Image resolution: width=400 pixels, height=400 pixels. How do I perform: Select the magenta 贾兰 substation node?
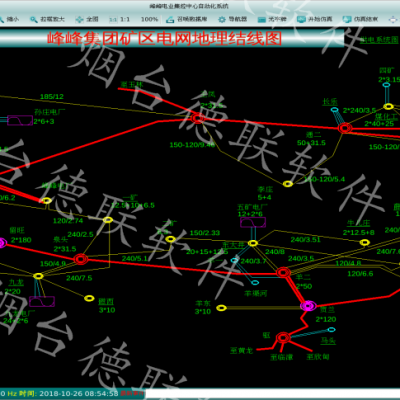[x=308, y=306]
